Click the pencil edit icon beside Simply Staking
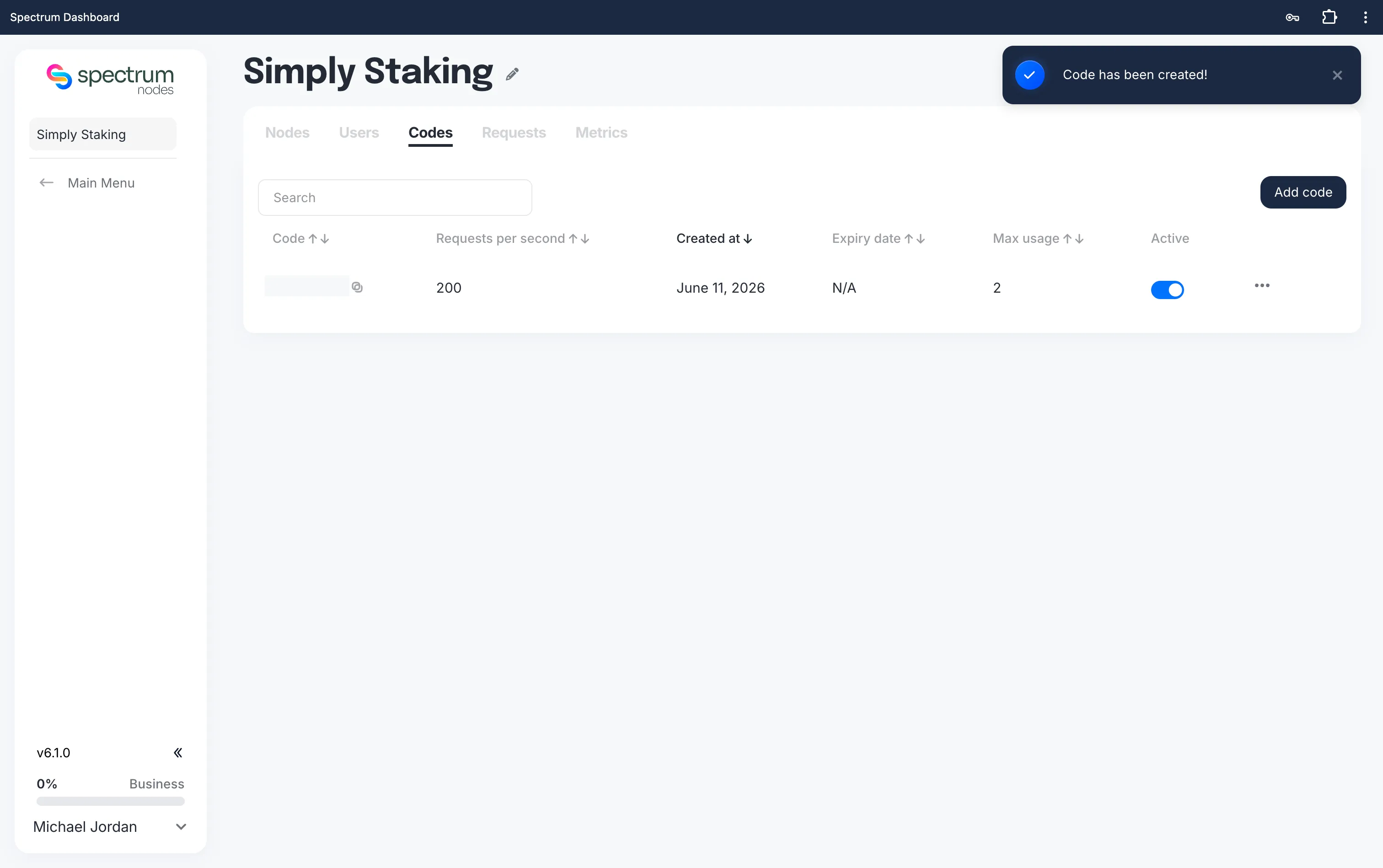 [x=512, y=74]
